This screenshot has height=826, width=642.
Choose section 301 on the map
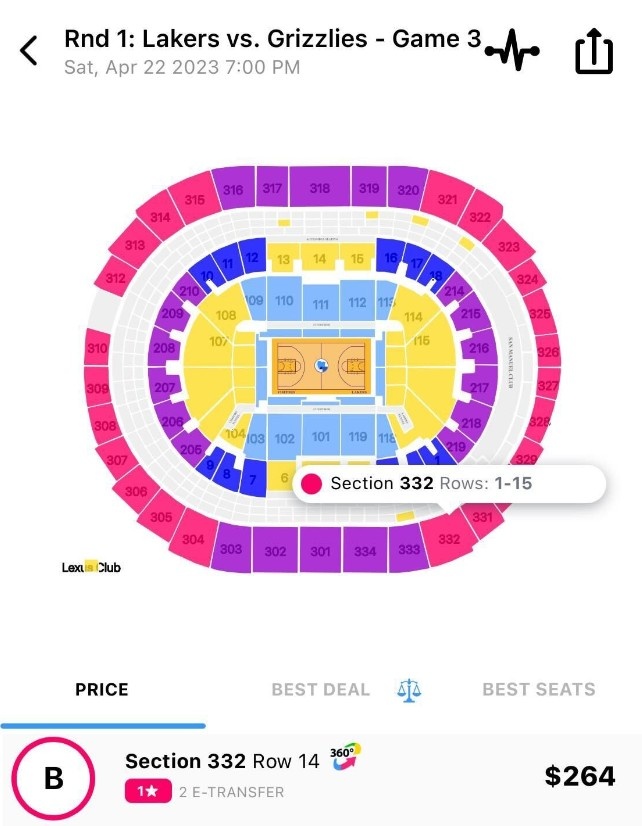click(320, 551)
